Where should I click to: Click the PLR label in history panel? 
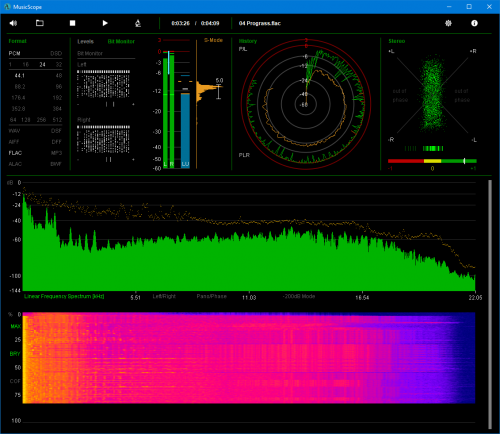pos(244,155)
